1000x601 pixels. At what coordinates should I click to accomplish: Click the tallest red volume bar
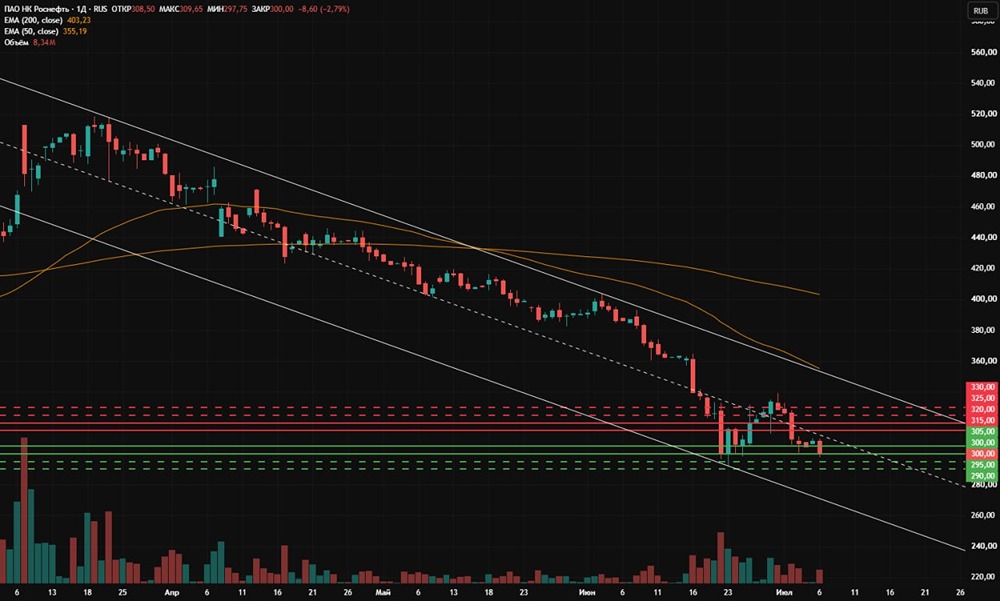[24, 510]
